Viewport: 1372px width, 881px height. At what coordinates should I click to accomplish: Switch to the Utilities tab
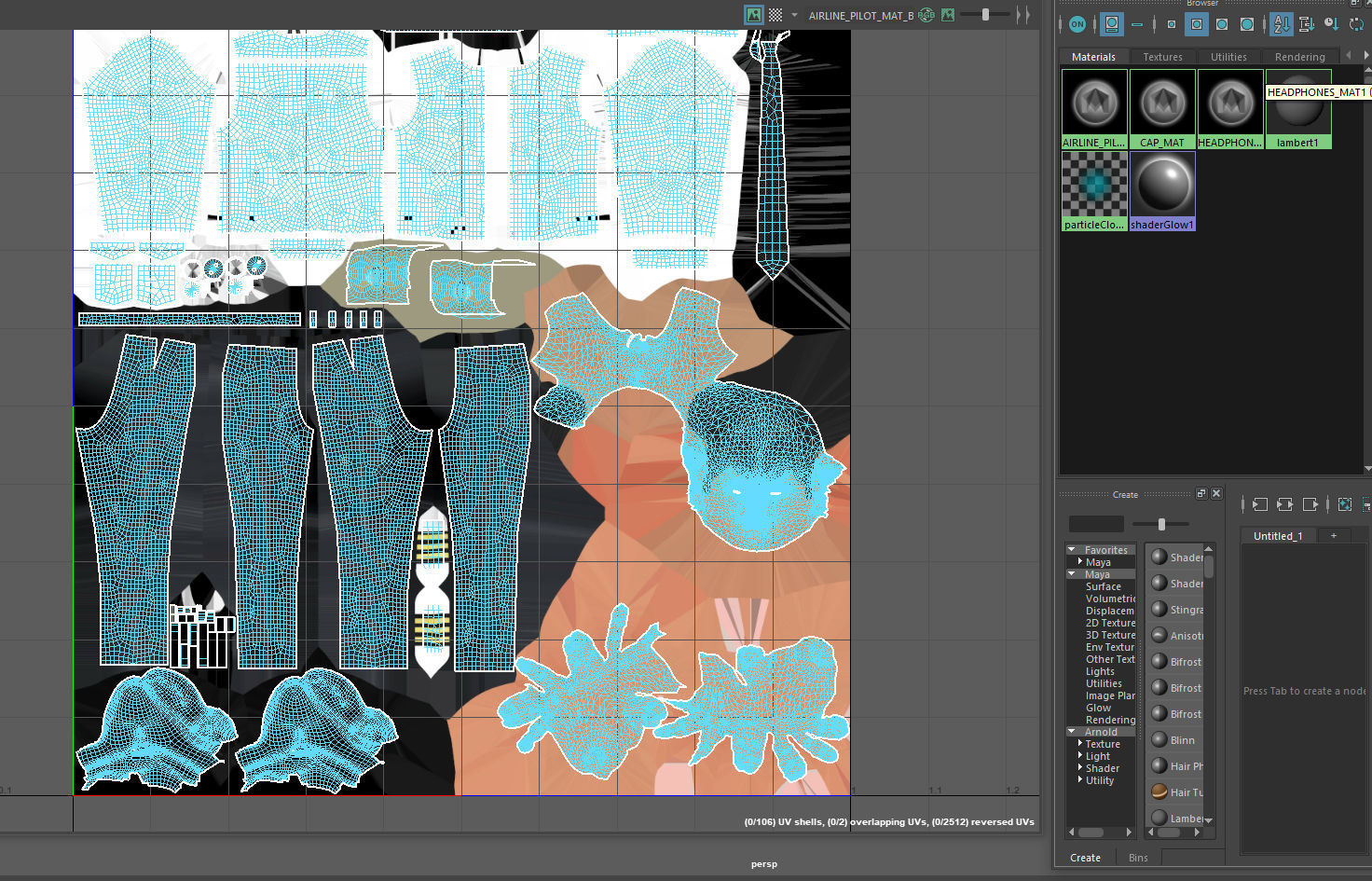(1228, 57)
